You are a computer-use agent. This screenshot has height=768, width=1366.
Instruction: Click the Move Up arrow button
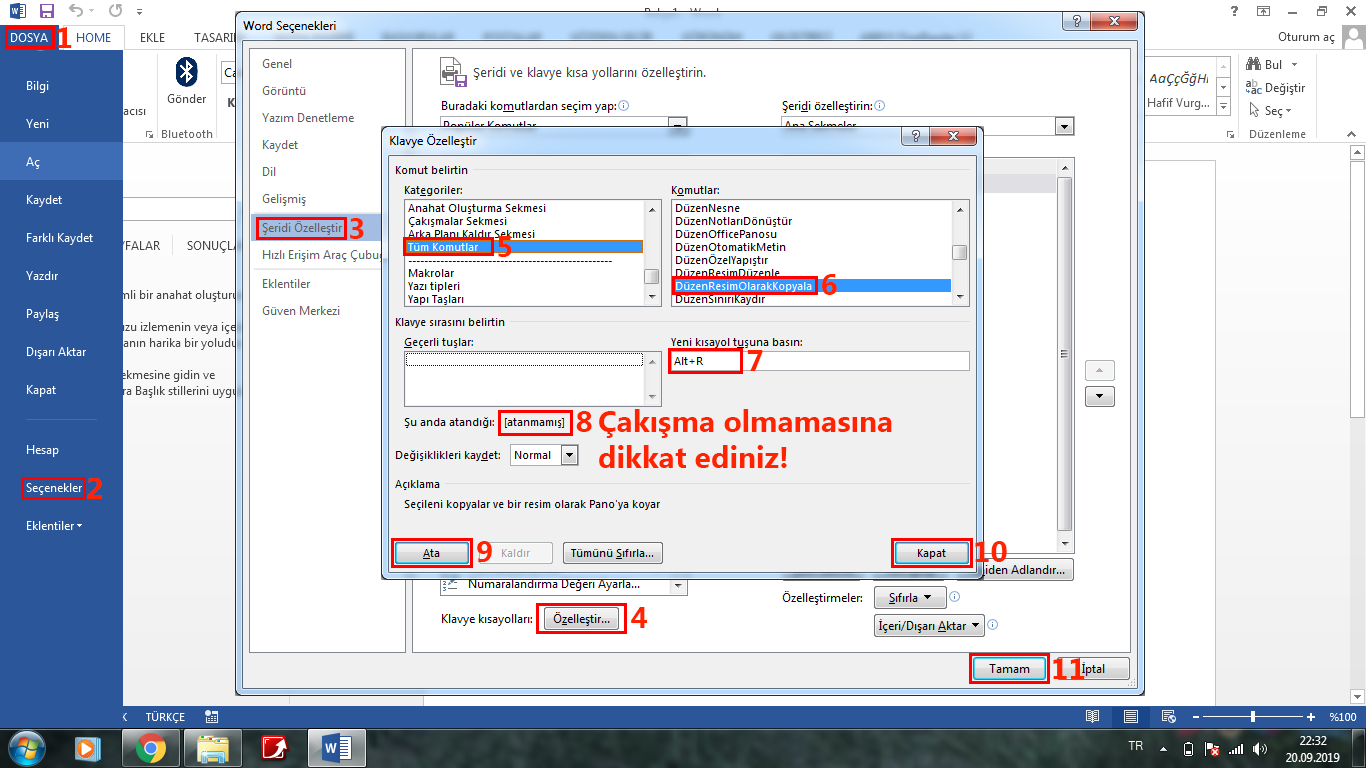[x=1100, y=370]
